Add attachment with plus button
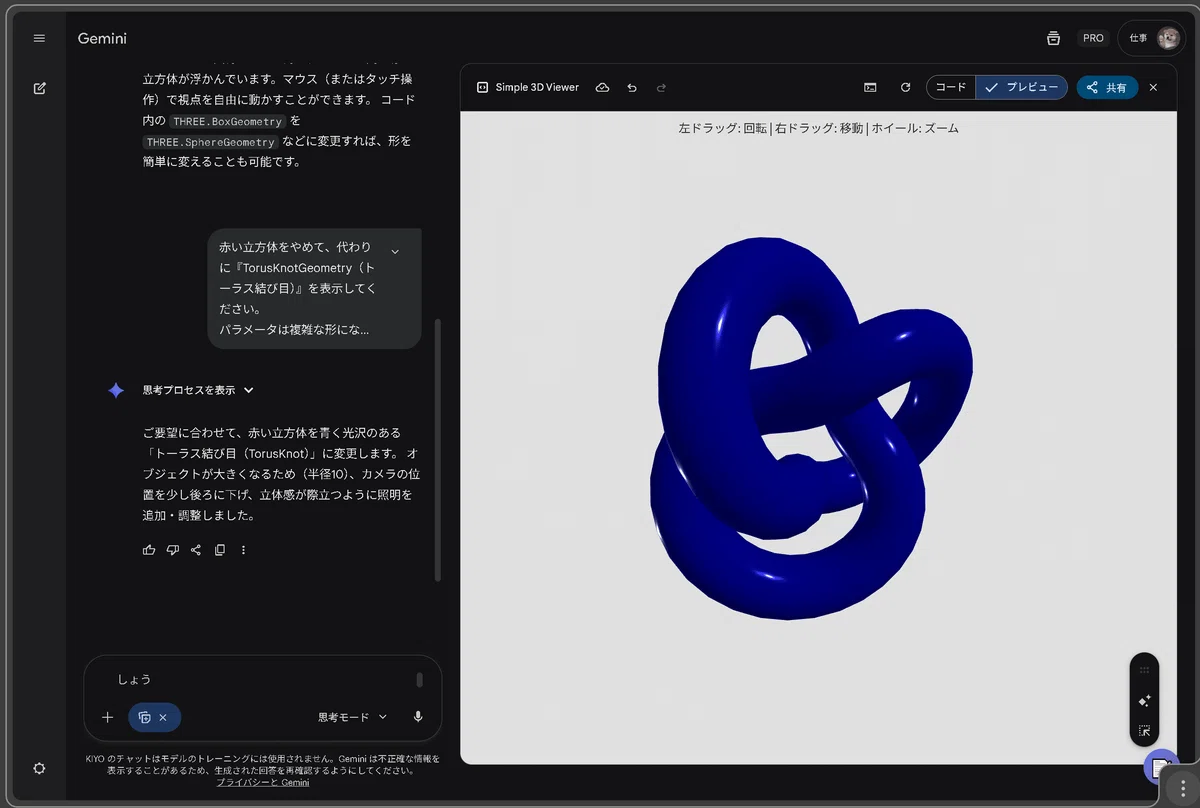 (x=108, y=717)
